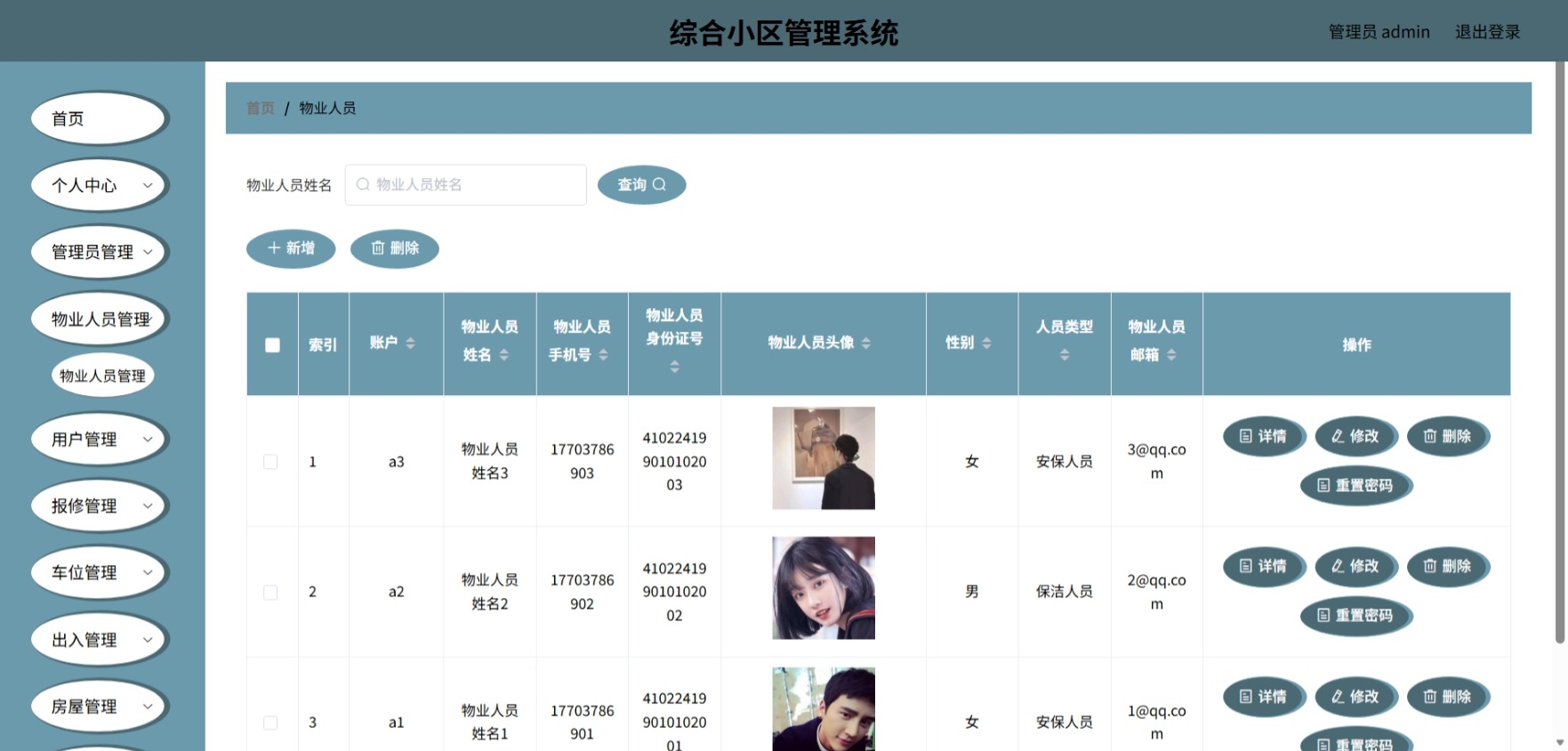Click 删除 for account a3 row
Image resolution: width=1568 pixels, height=751 pixels.
pos(1447,436)
